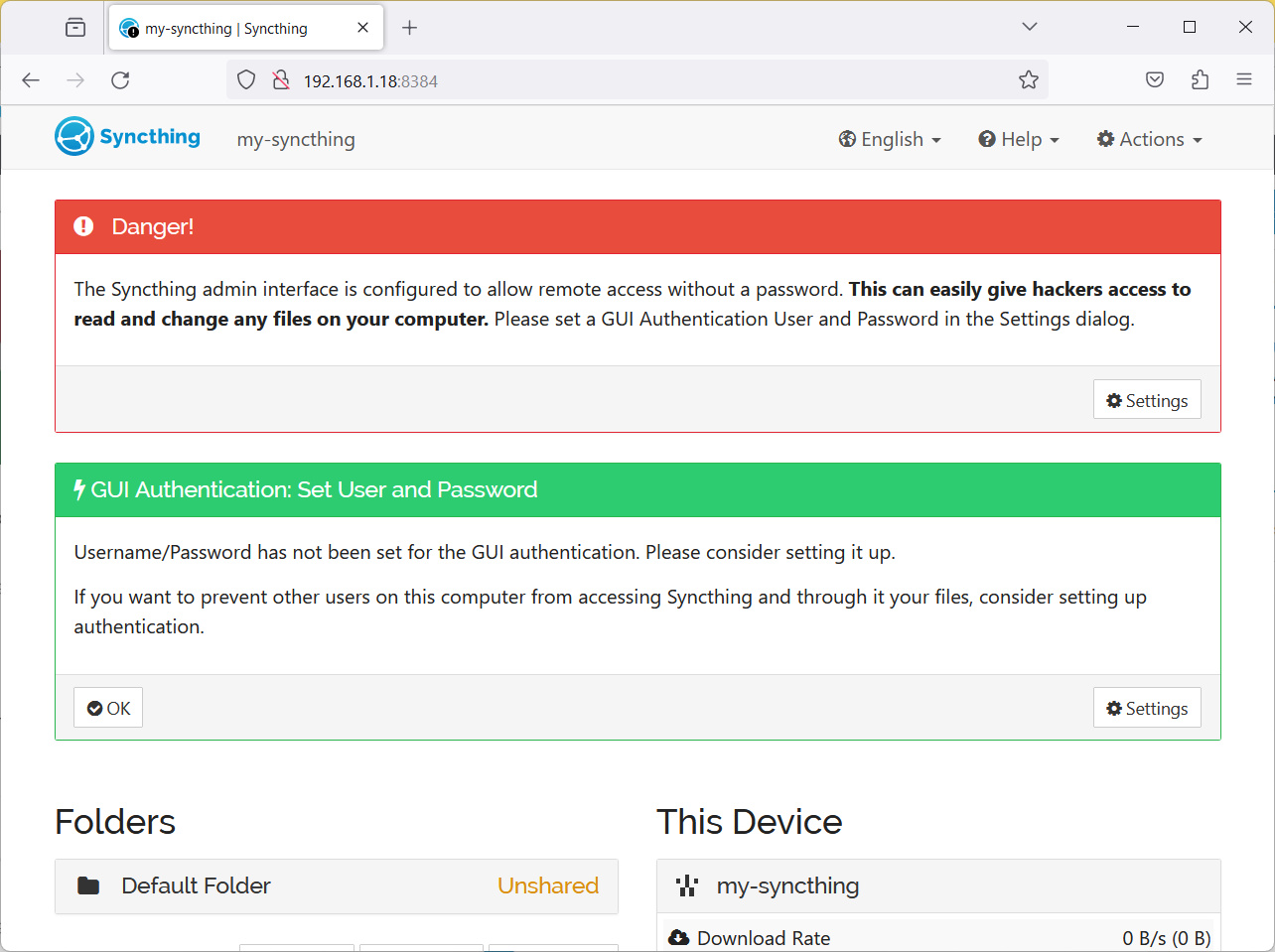The width and height of the screenshot is (1275, 952).
Task: Open the English language dropdown
Action: pyautogui.click(x=890, y=139)
